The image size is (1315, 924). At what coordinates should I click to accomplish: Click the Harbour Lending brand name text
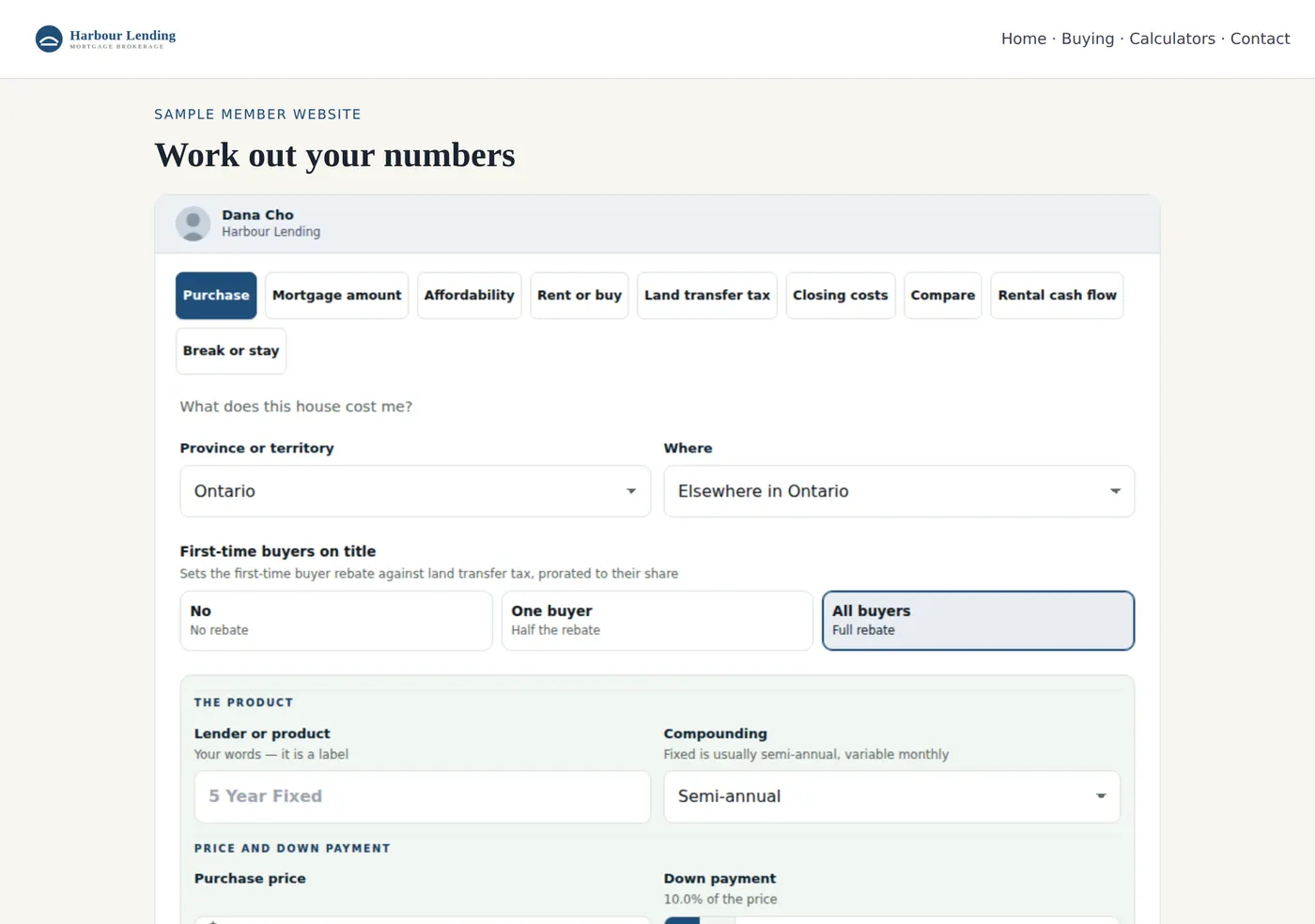(x=122, y=36)
